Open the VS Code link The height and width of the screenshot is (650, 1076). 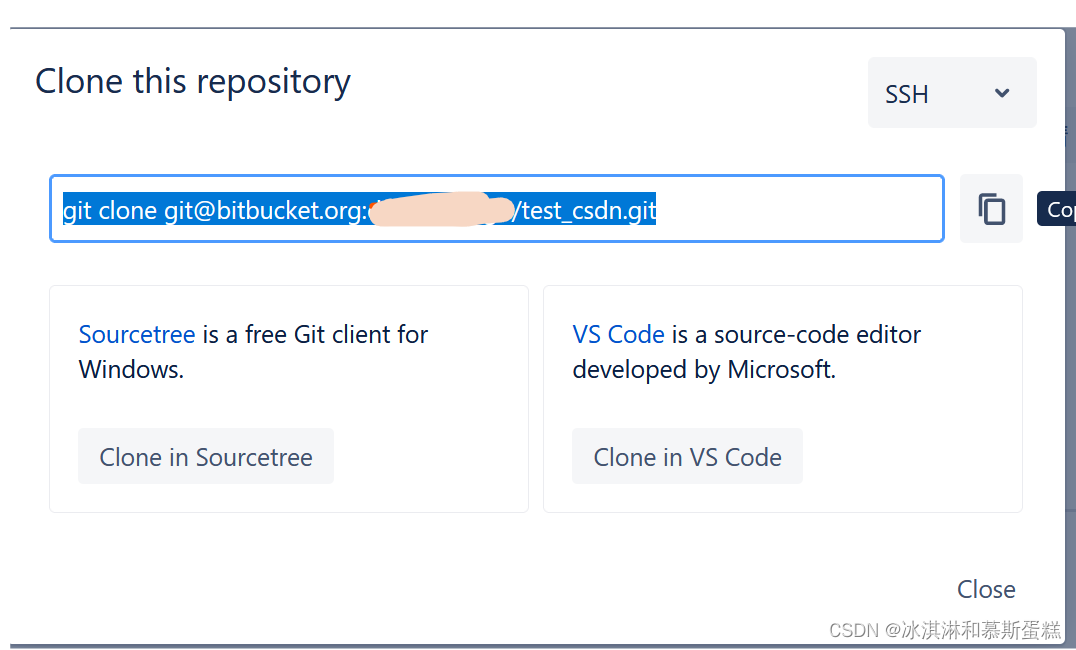click(618, 334)
